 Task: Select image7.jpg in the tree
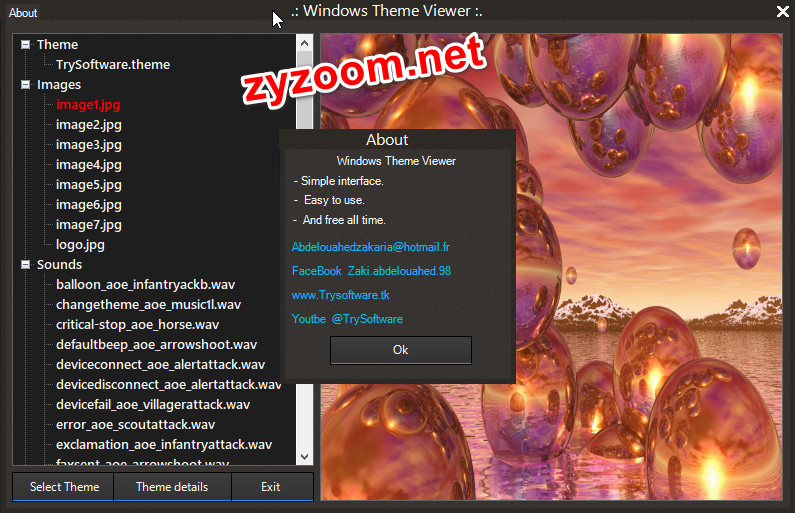(89, 225)
